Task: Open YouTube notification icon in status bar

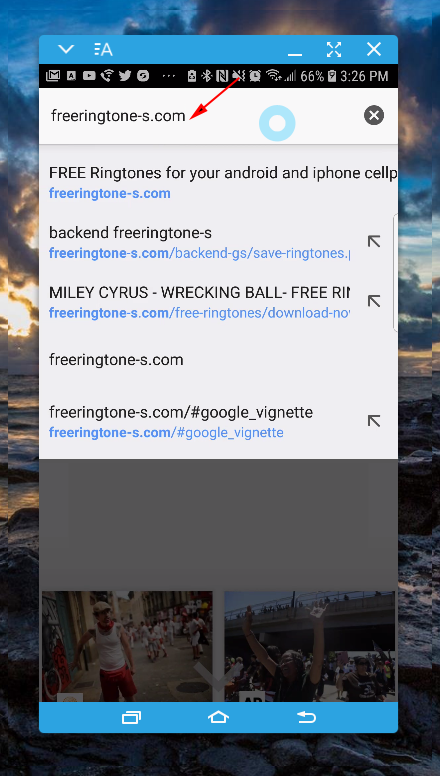Action: pos(89,76)
